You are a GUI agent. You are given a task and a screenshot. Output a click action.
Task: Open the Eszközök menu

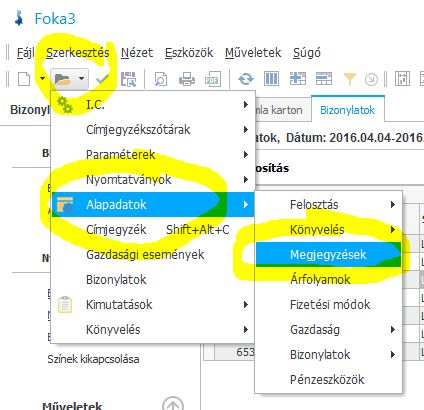(189, 53)
